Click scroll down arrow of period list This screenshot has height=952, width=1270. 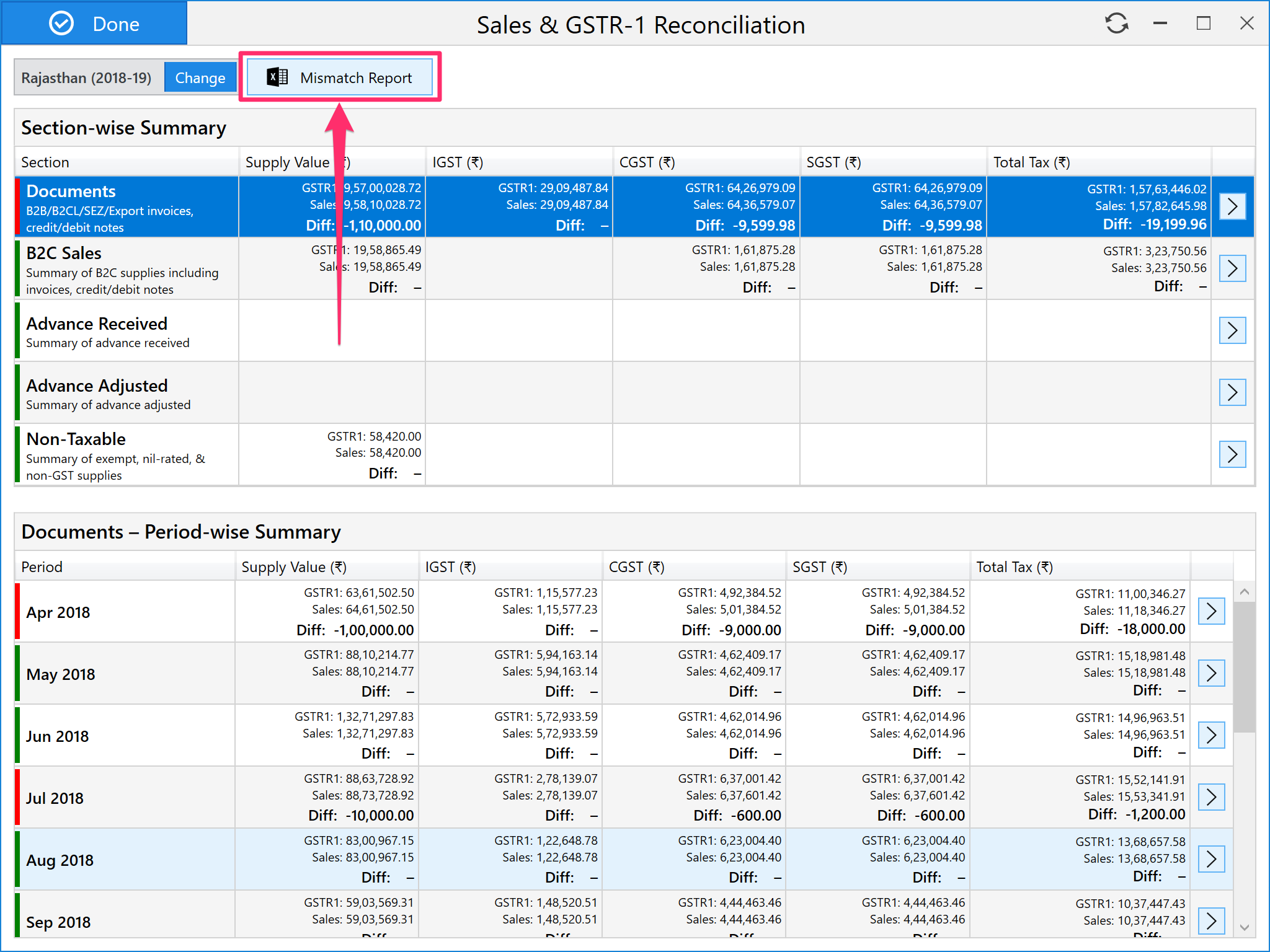coord(1244,927)
